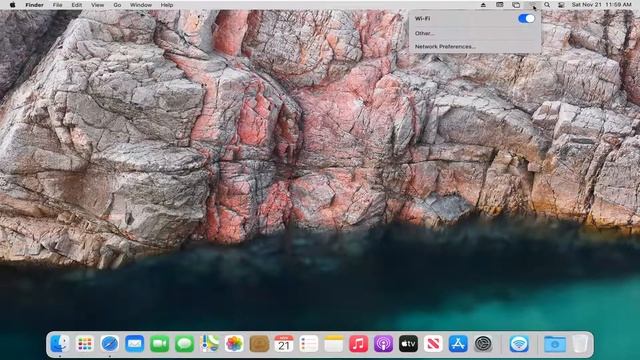The image size is (640, 360).
Task: Launch Photos from the Dock
Action: coord(234,344)
